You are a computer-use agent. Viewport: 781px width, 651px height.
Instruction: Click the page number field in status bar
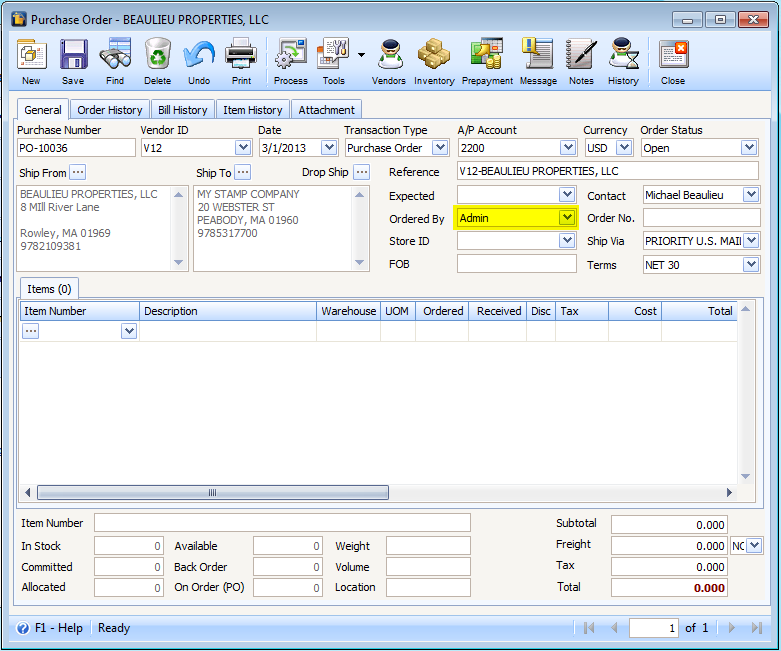653,628
